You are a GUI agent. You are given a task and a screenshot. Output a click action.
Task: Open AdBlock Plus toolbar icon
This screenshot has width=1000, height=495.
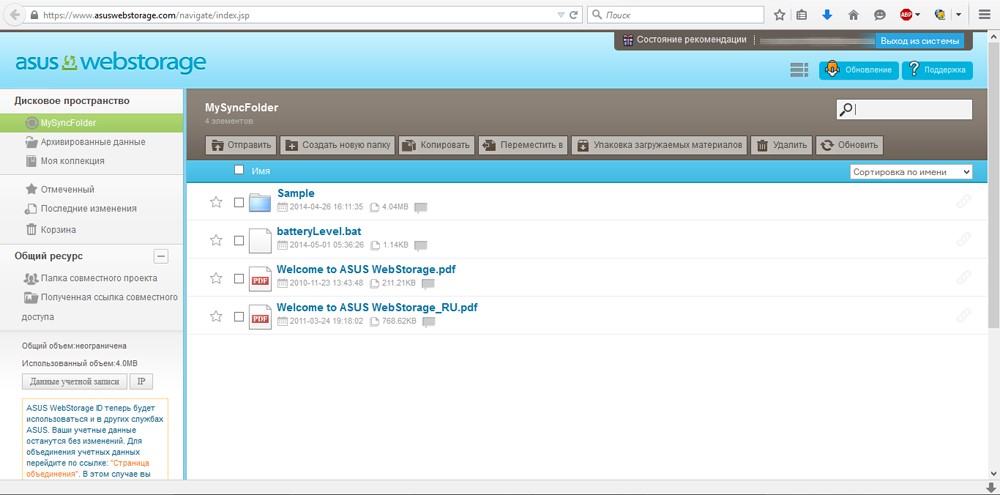coord(906,15)
